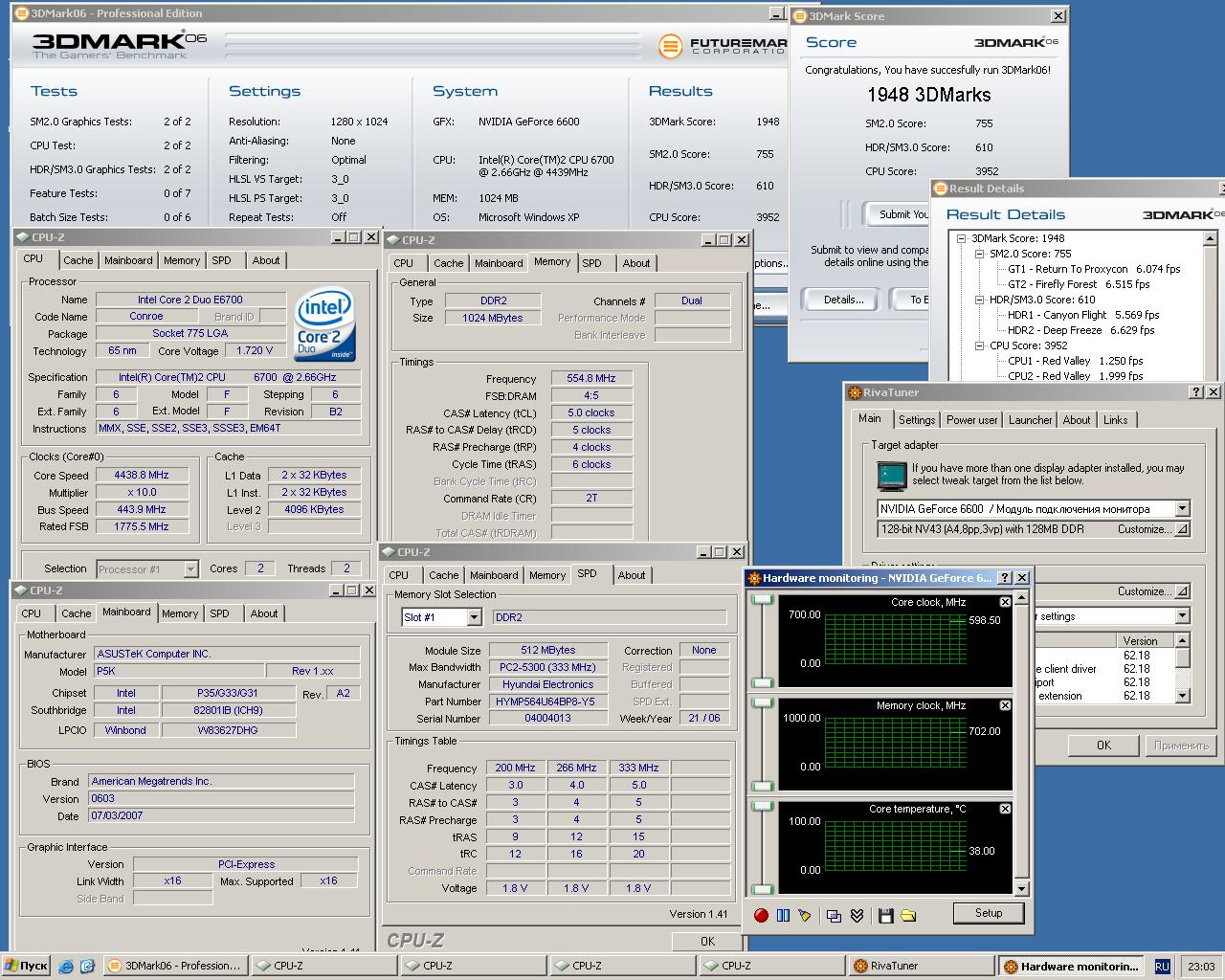This screenshot has width=1225, height=980.
Task: Clear monitoring history with the broom icon
Action: (x=805, y=915)
